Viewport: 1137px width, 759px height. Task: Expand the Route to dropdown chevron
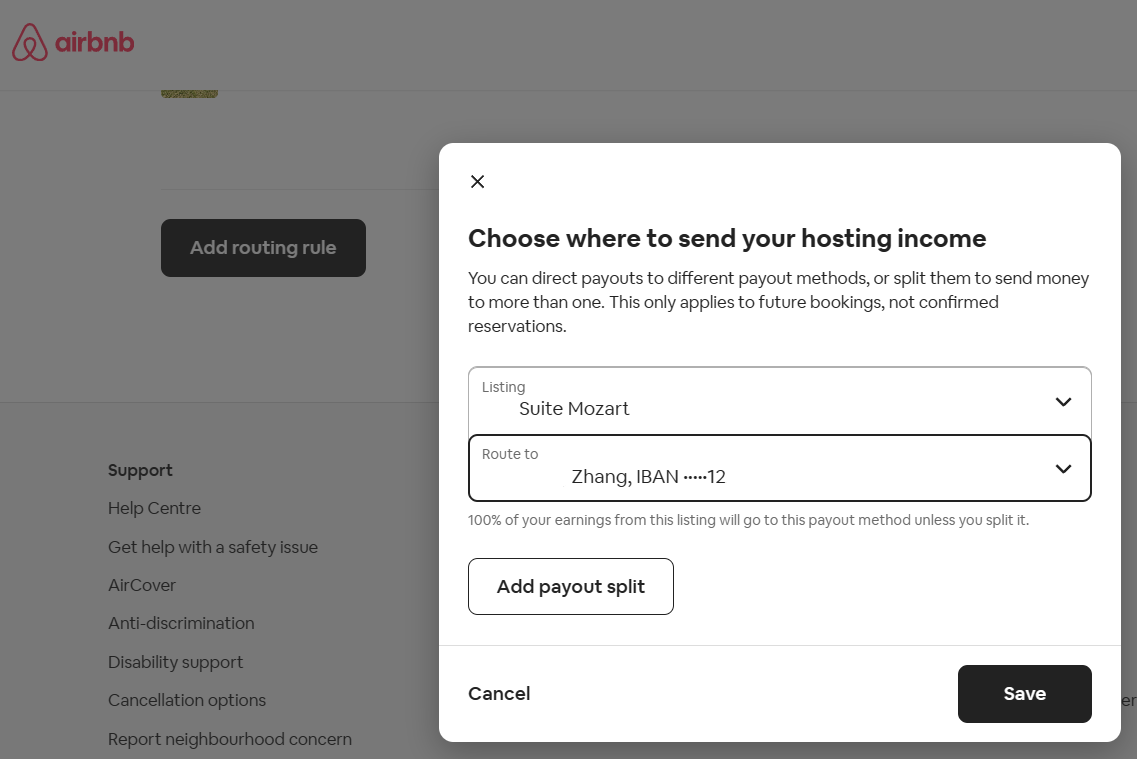(1063, 469)
